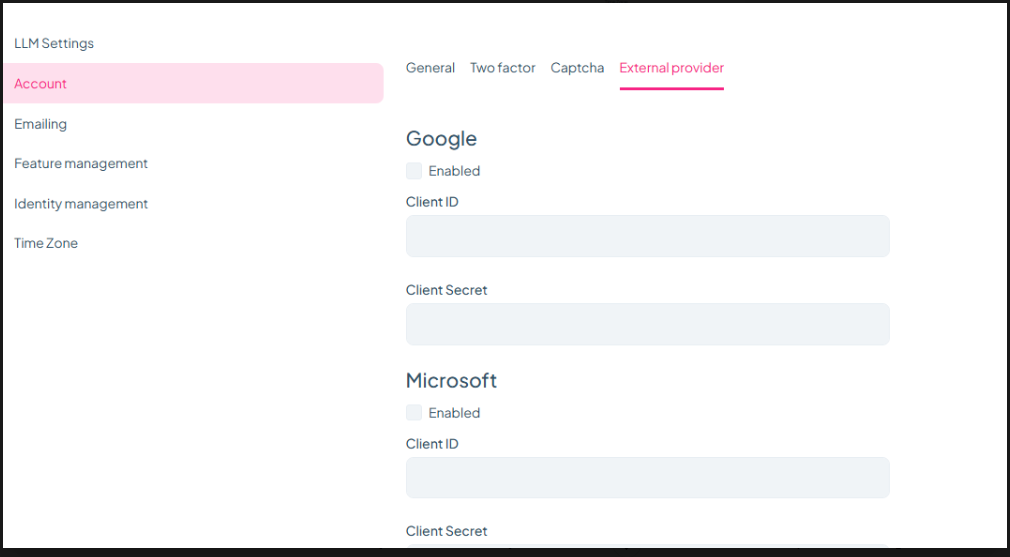Image resolution: width=1010 pixels, height=557 pixels.
Task: Click the Google Client ID input field
Action: 647,236
